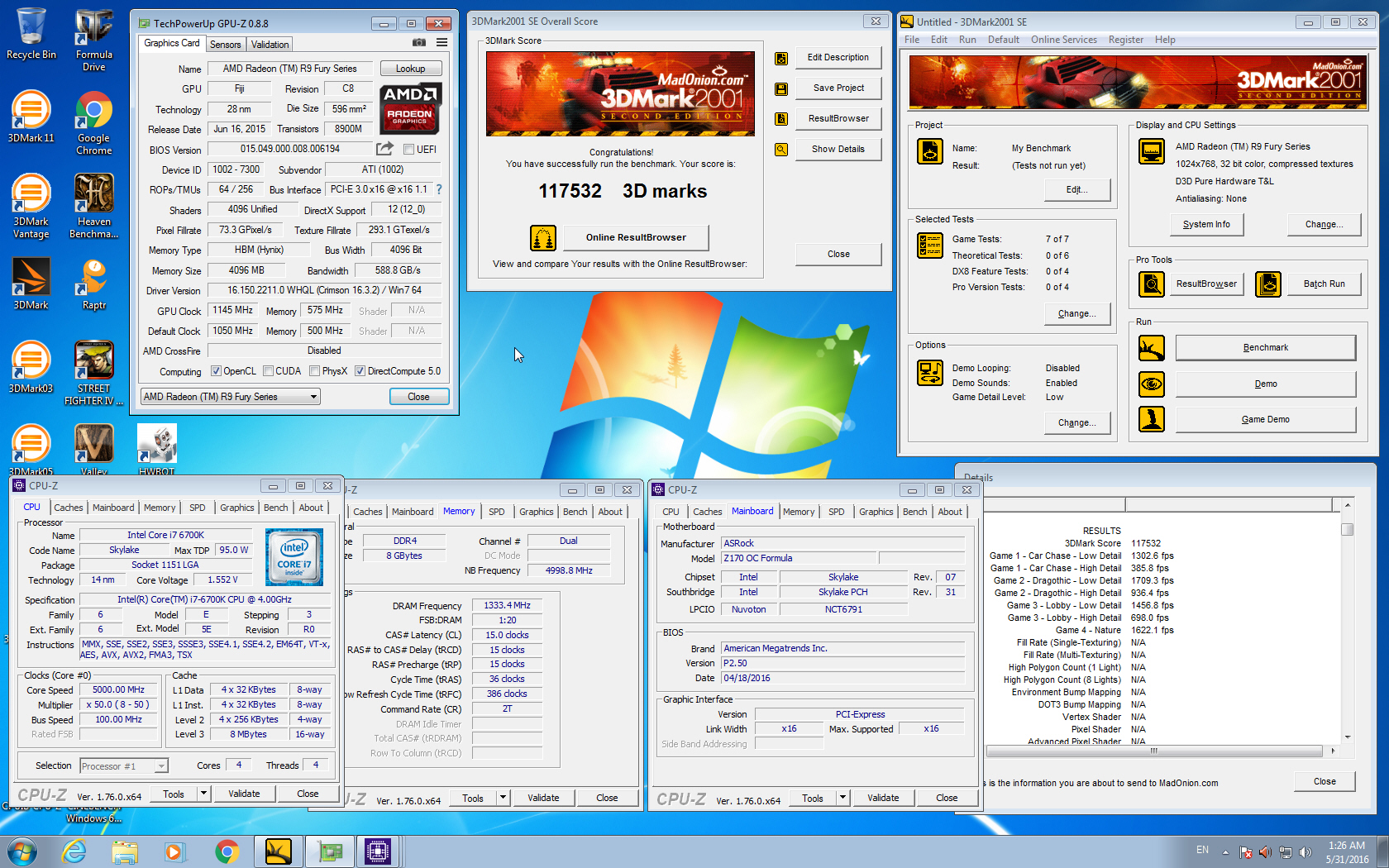Open Recycle Bin desktop icon
Image resolution: width=1389 pixels, height=868 pixels.
click(x=31, y=33)
